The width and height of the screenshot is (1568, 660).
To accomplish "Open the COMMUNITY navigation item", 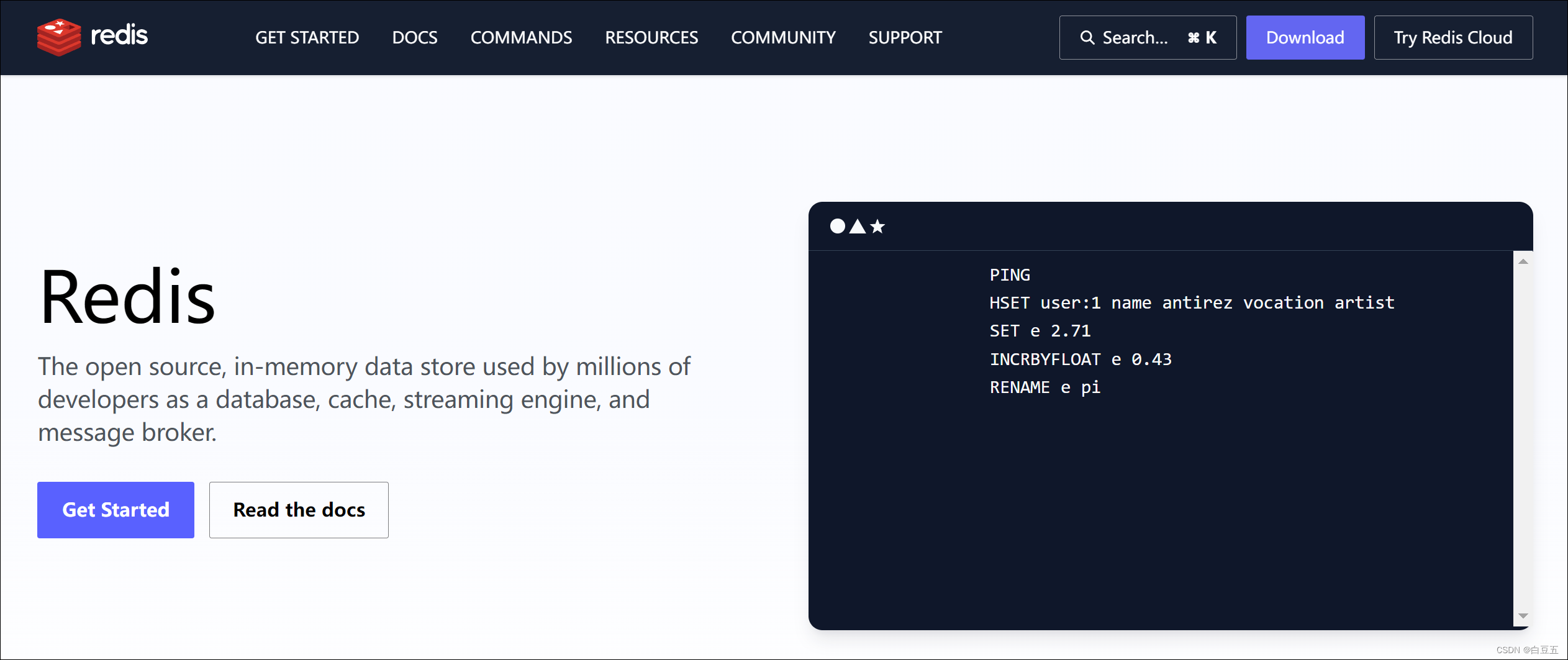I will tap(783, 37).
